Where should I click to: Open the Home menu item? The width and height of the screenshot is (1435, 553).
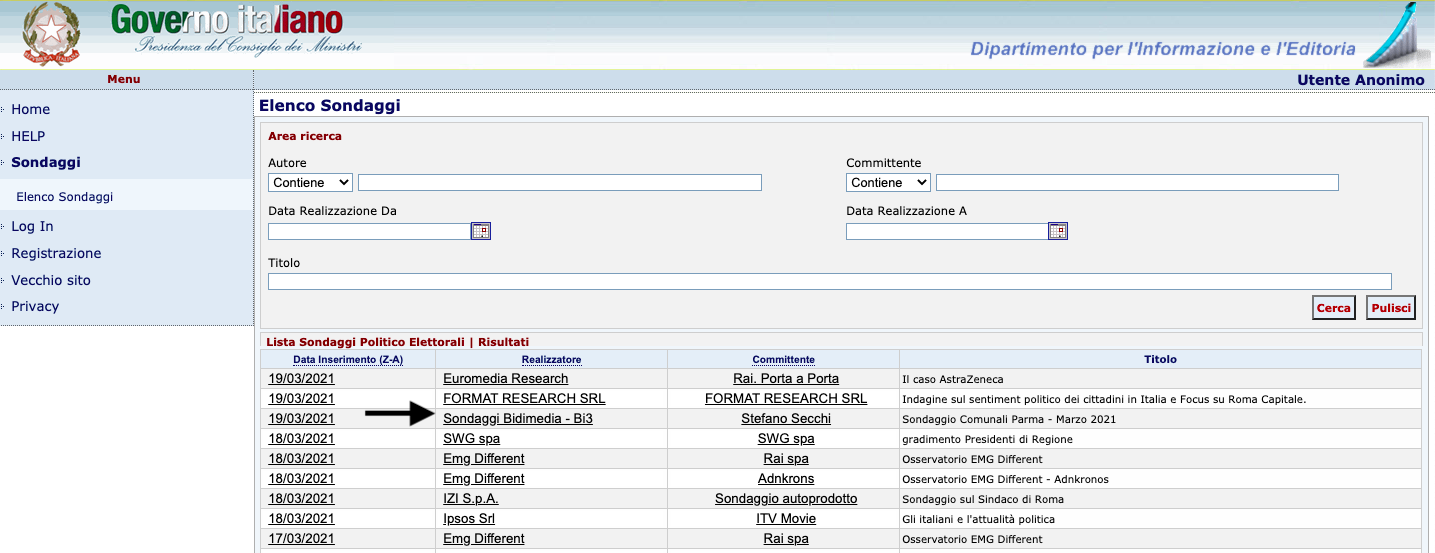31,110
